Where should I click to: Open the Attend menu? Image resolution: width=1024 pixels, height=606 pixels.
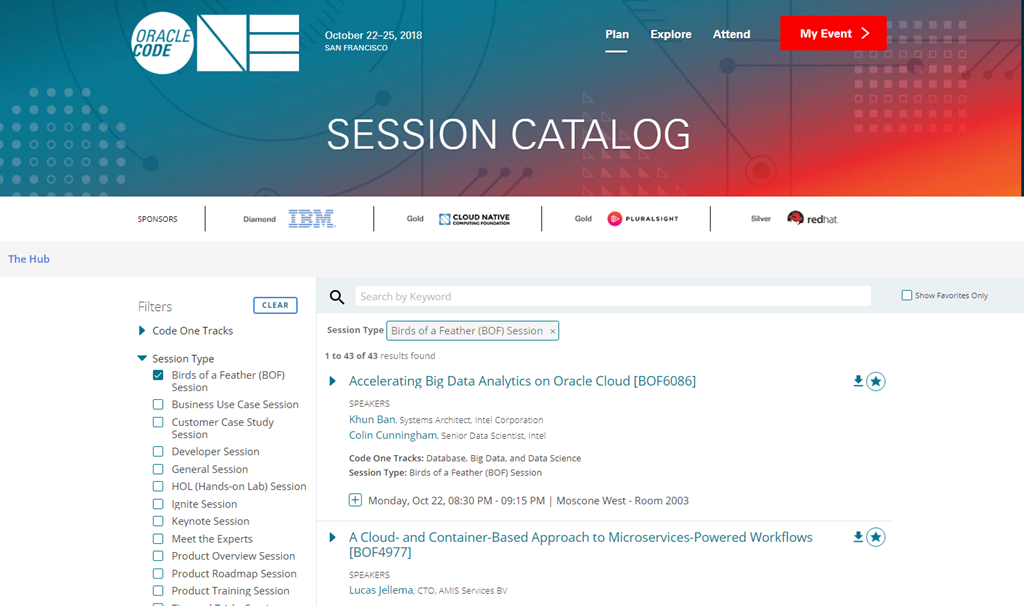[731, 34]
